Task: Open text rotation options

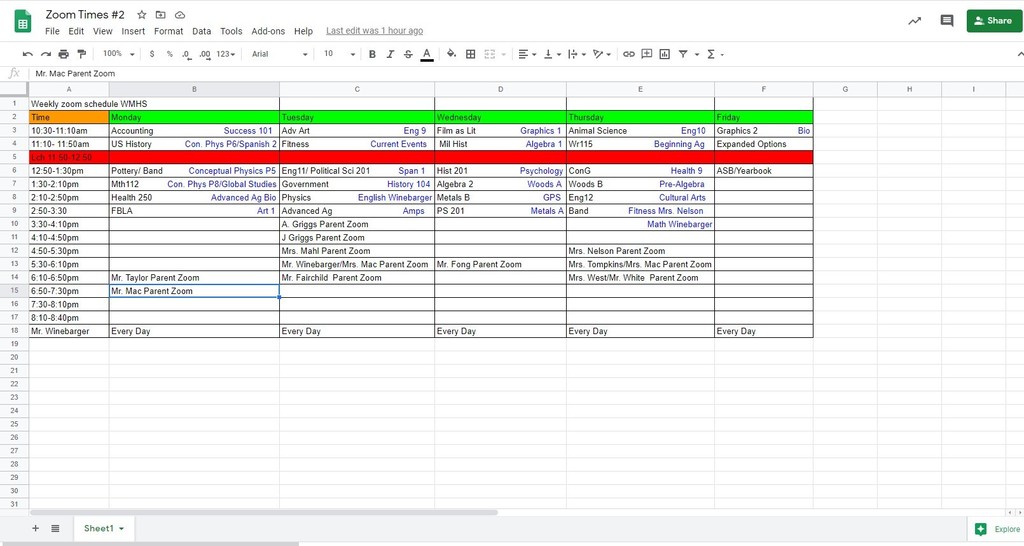Action: pyautogui.click(x=601, y=54)
